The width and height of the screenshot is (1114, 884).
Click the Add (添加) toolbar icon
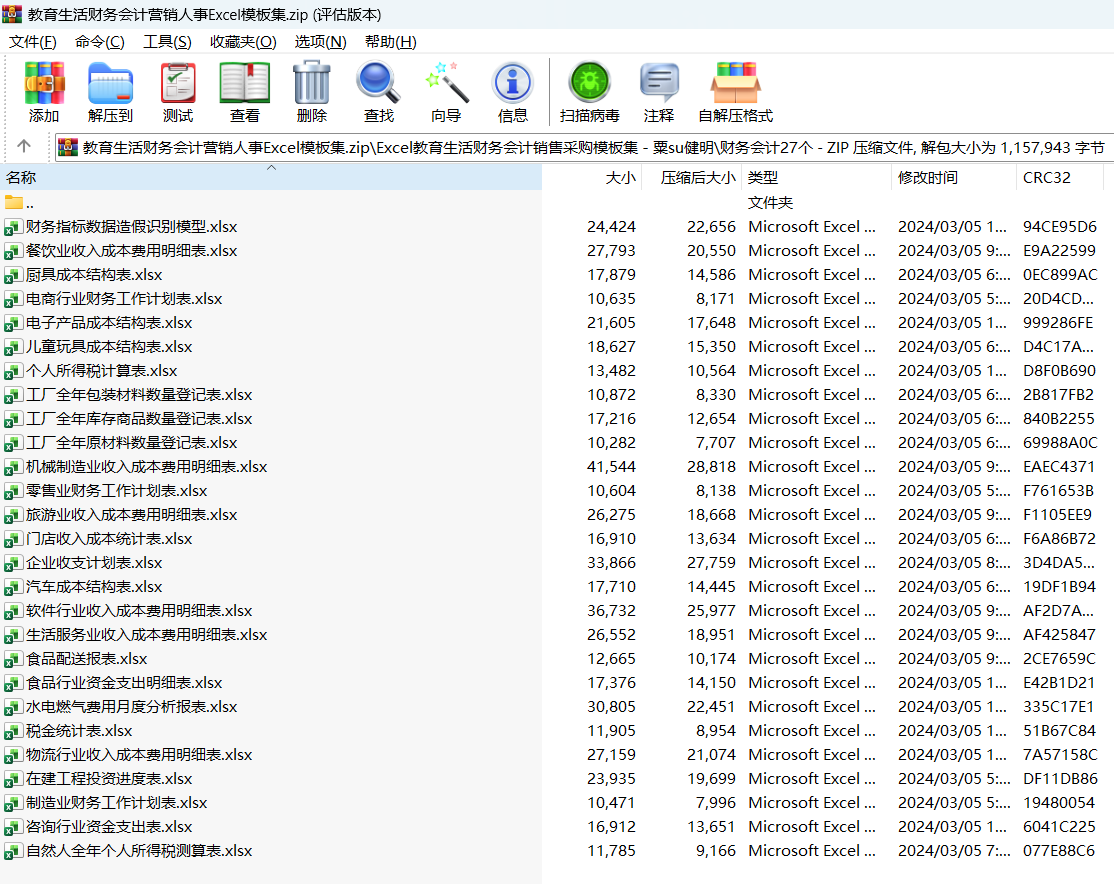tap(44, 91)
